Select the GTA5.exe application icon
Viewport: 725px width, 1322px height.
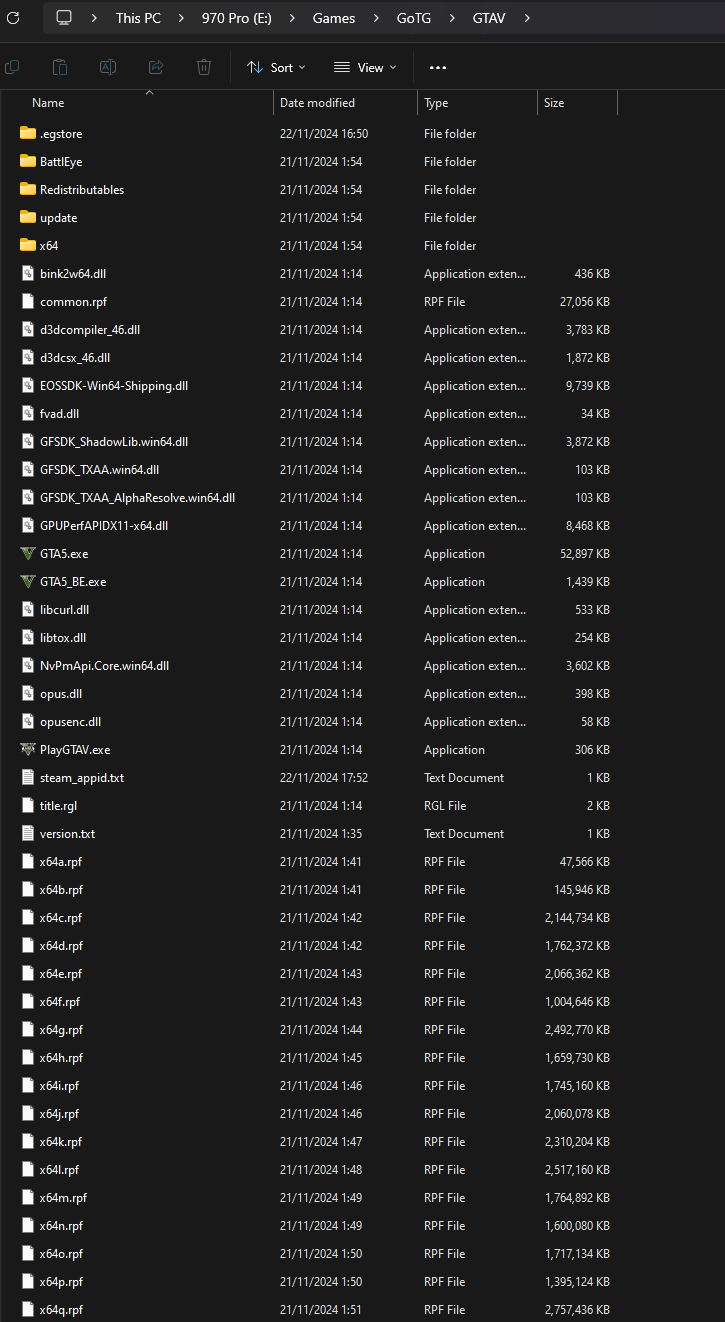[27, 554]
